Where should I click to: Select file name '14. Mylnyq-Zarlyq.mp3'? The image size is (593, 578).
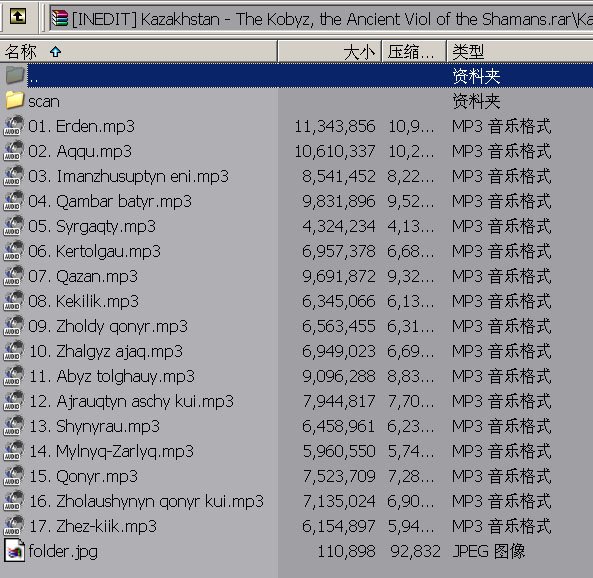pos(111,451)
